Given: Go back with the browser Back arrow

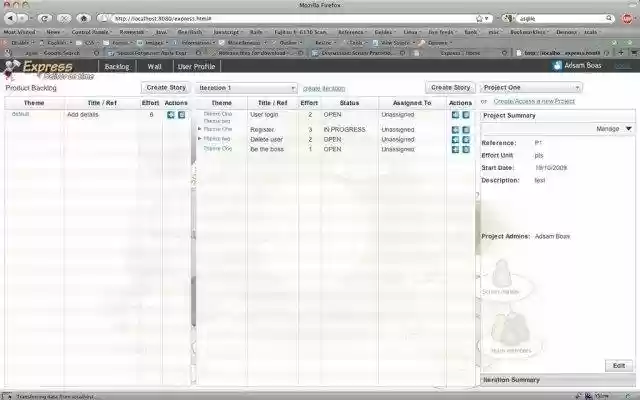Looking at the screenshot, I should click(11, 18).
